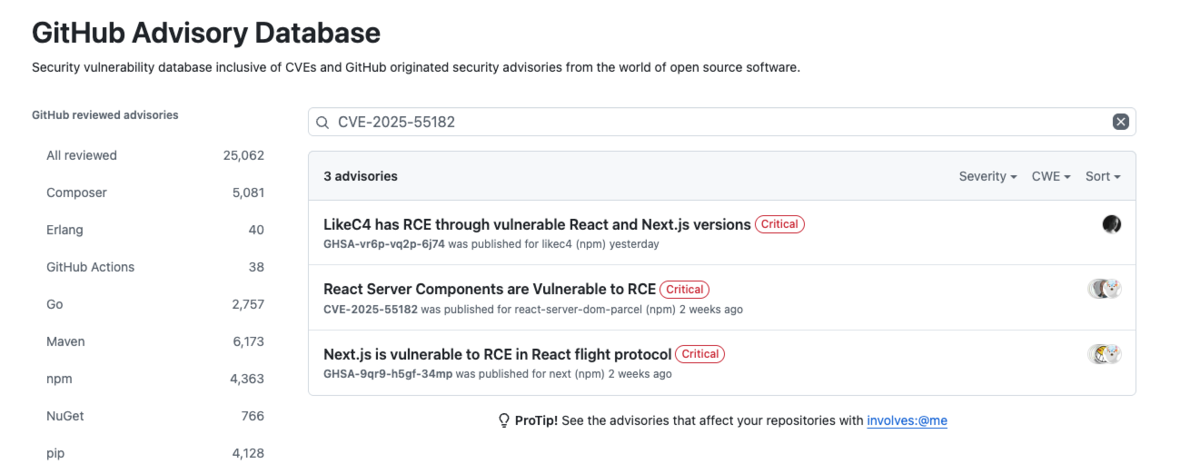Screen dimensions: 1200x464
Task: Open the CWE filter dropdown
Action: point(1051,176)
